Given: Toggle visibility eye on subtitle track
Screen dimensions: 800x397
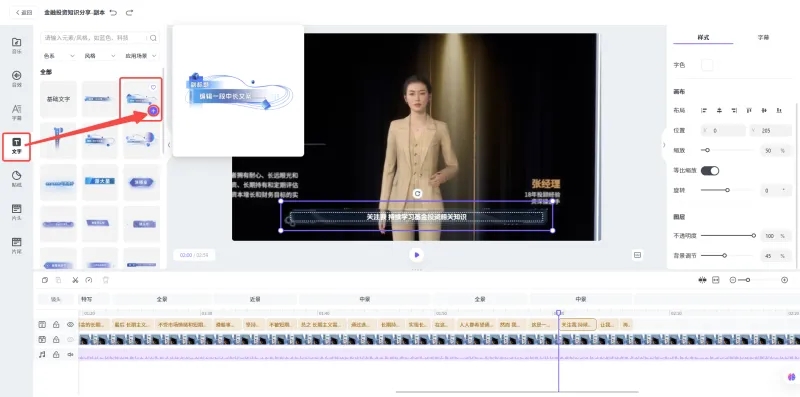Looking at the screenshot, I should 70,325.
